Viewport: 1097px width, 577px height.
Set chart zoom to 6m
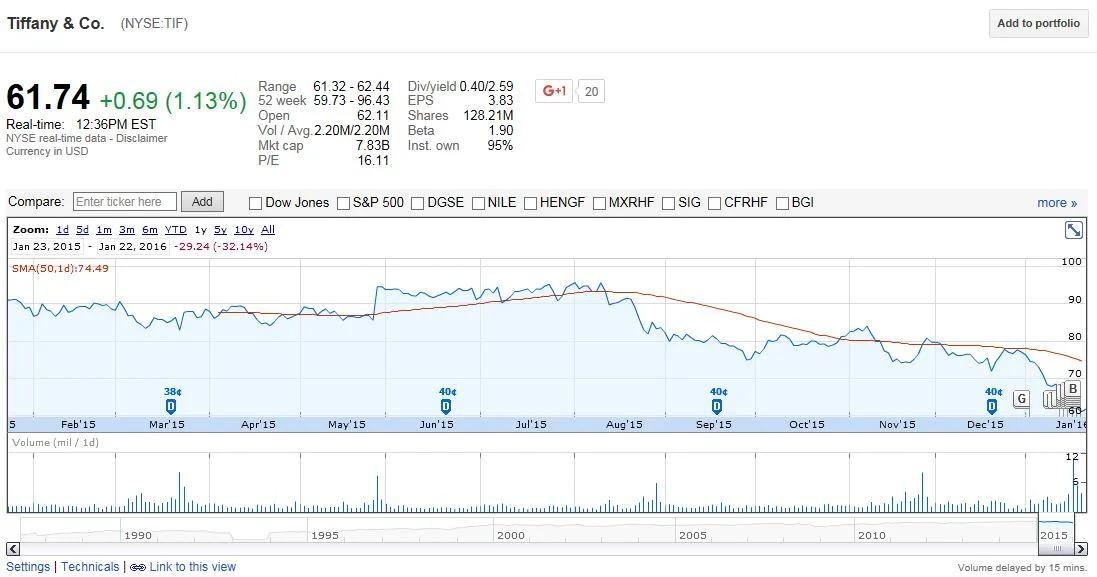click(x=150, y=229)
